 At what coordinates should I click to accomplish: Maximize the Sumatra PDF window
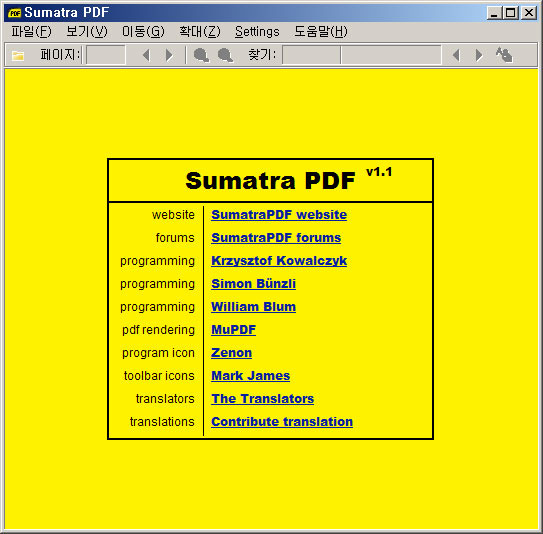pyautogui.click(x=510, y=13)
